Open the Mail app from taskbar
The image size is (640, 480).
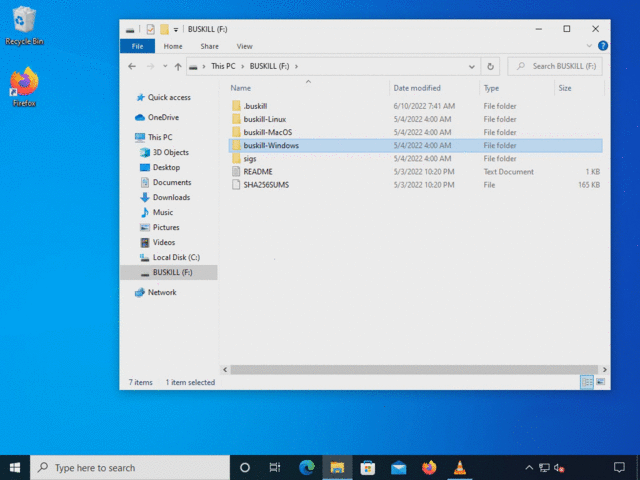click(398, 467)
